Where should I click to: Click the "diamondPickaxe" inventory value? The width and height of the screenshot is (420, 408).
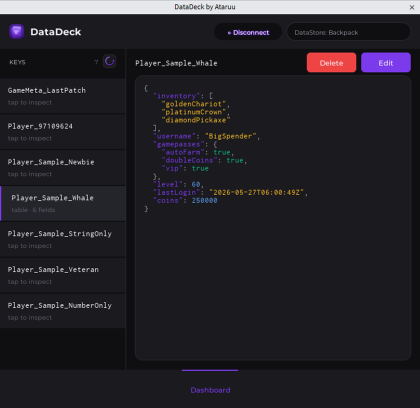coord(196,120)
